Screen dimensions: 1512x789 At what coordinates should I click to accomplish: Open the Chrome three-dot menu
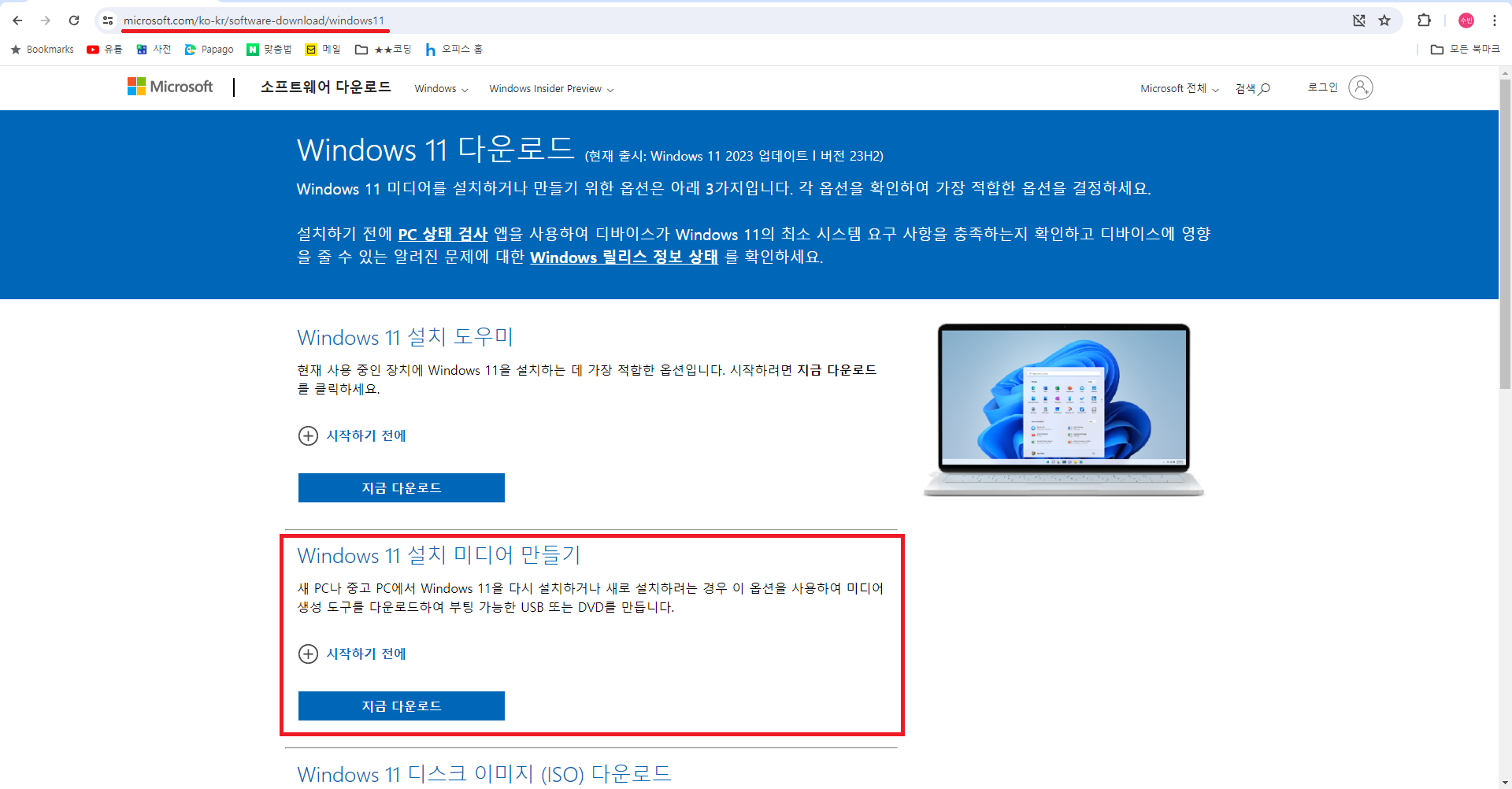(1495, 20)
